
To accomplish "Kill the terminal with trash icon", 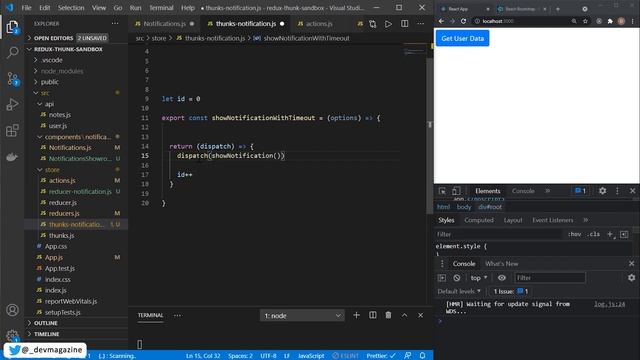I will click(388, 315).
